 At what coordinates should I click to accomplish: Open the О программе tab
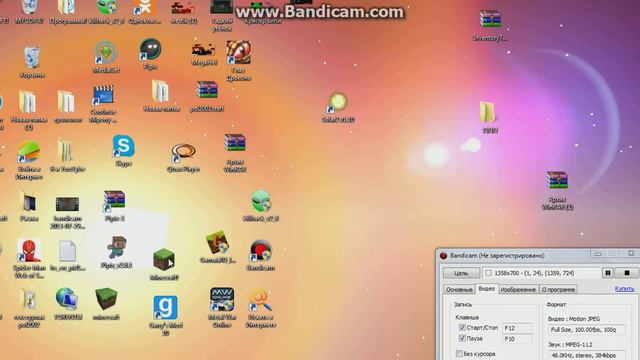[x=558, y=289]
